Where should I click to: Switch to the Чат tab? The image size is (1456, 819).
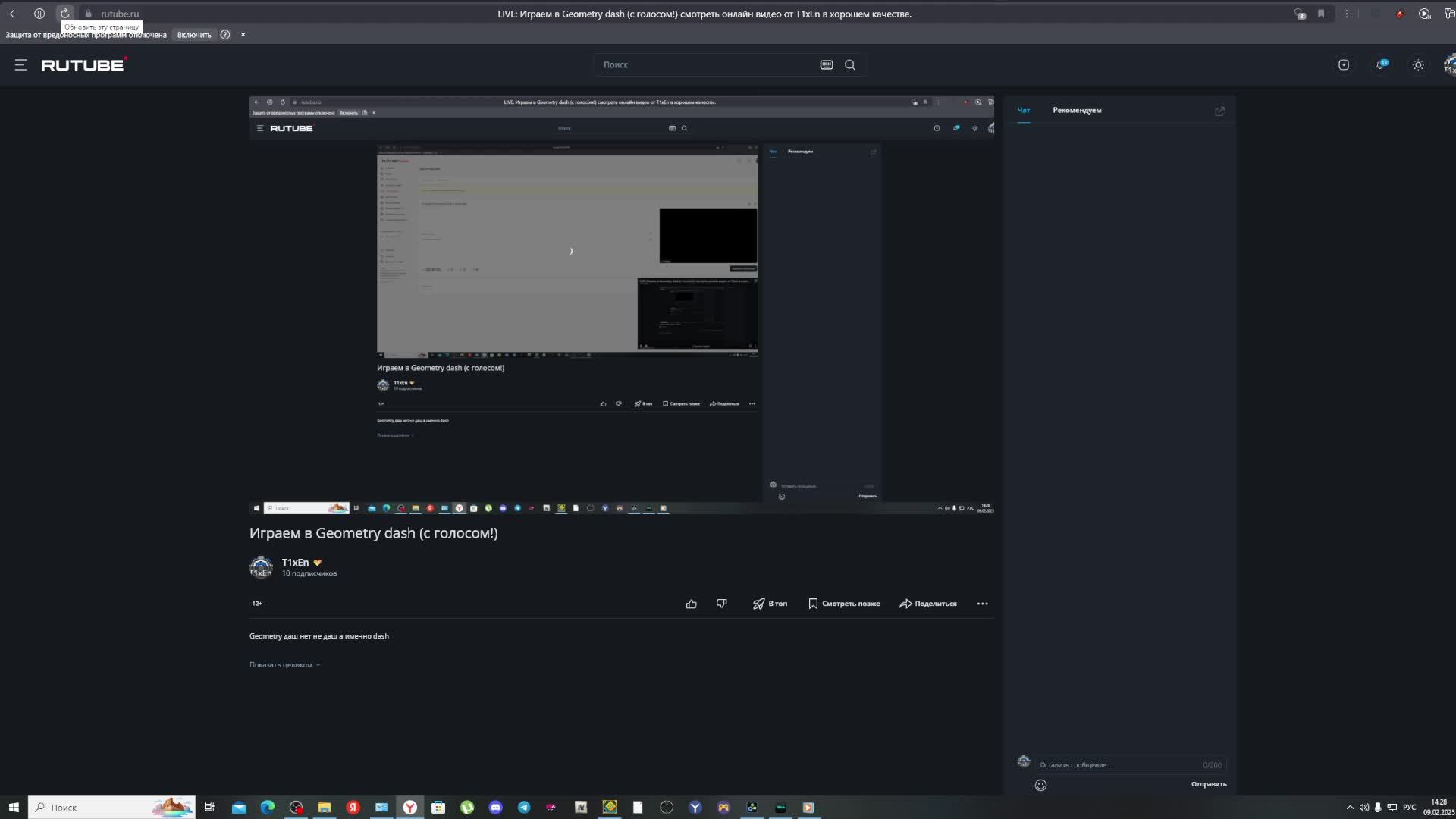1024,111
